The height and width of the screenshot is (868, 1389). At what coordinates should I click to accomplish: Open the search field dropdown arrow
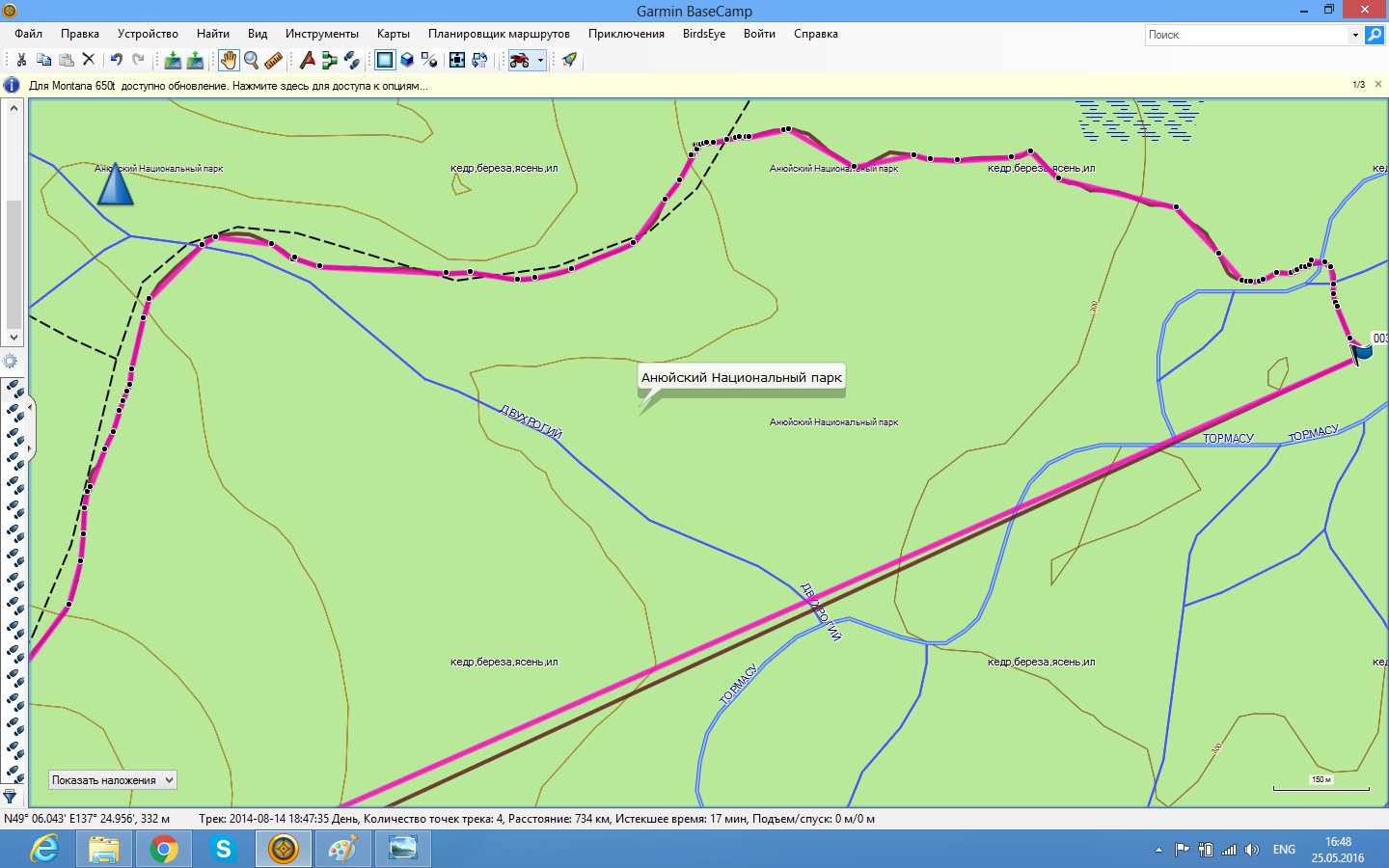click(1355, 35)
